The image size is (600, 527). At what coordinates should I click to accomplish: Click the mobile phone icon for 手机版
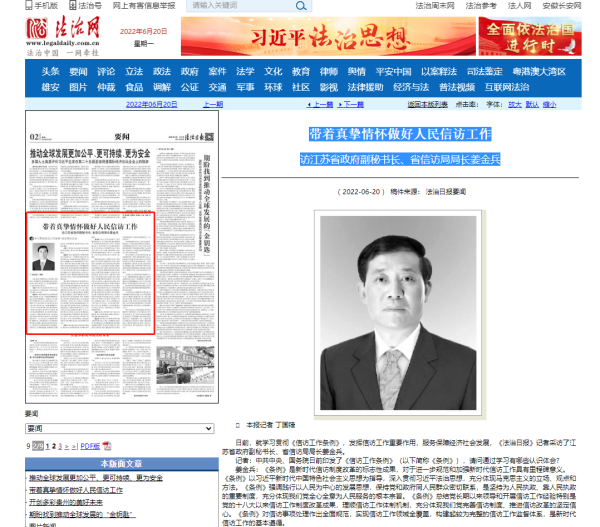29,5
